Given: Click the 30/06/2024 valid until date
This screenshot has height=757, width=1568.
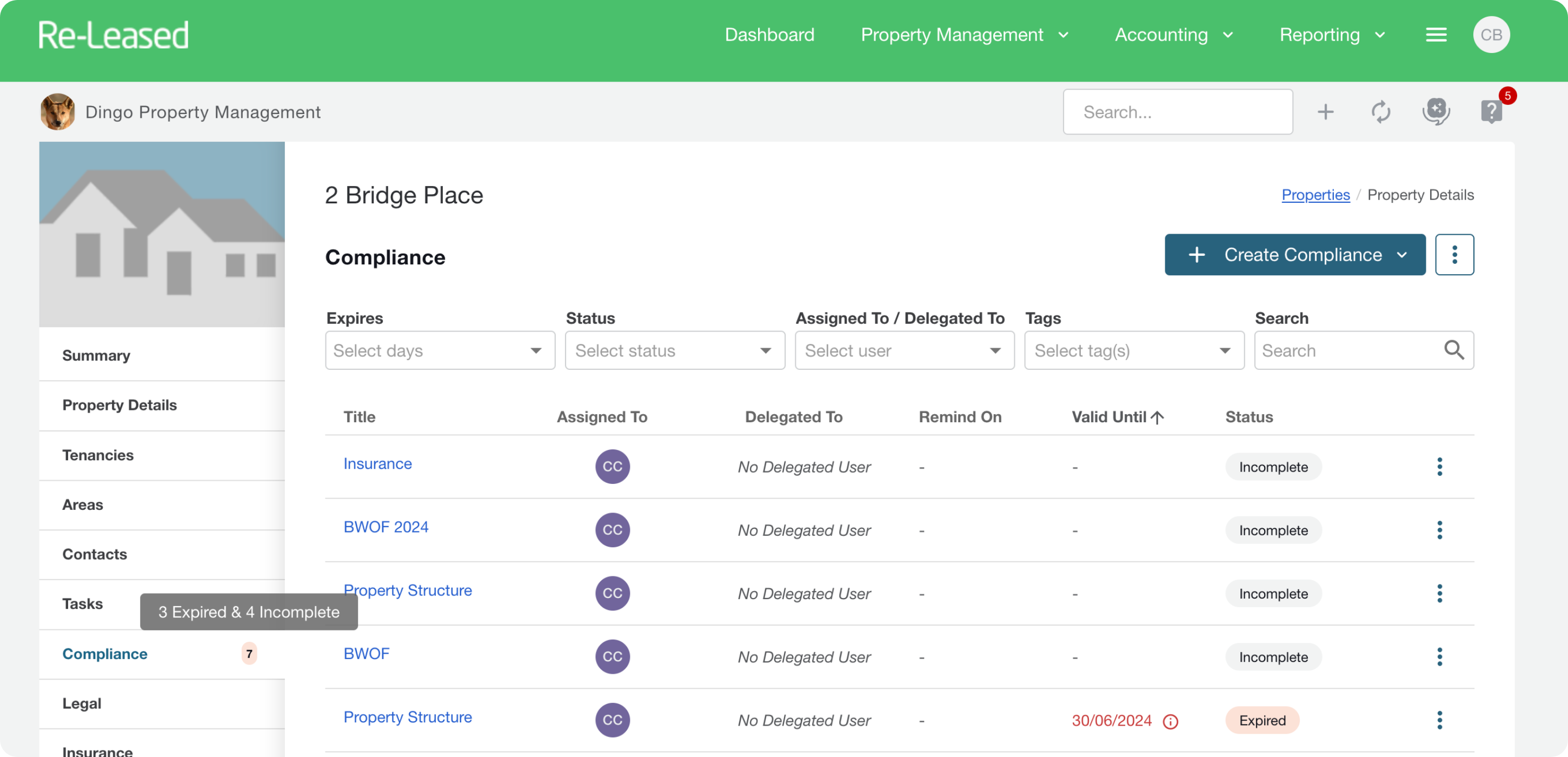Looking at the screenshot, I should click(1111, 720).
